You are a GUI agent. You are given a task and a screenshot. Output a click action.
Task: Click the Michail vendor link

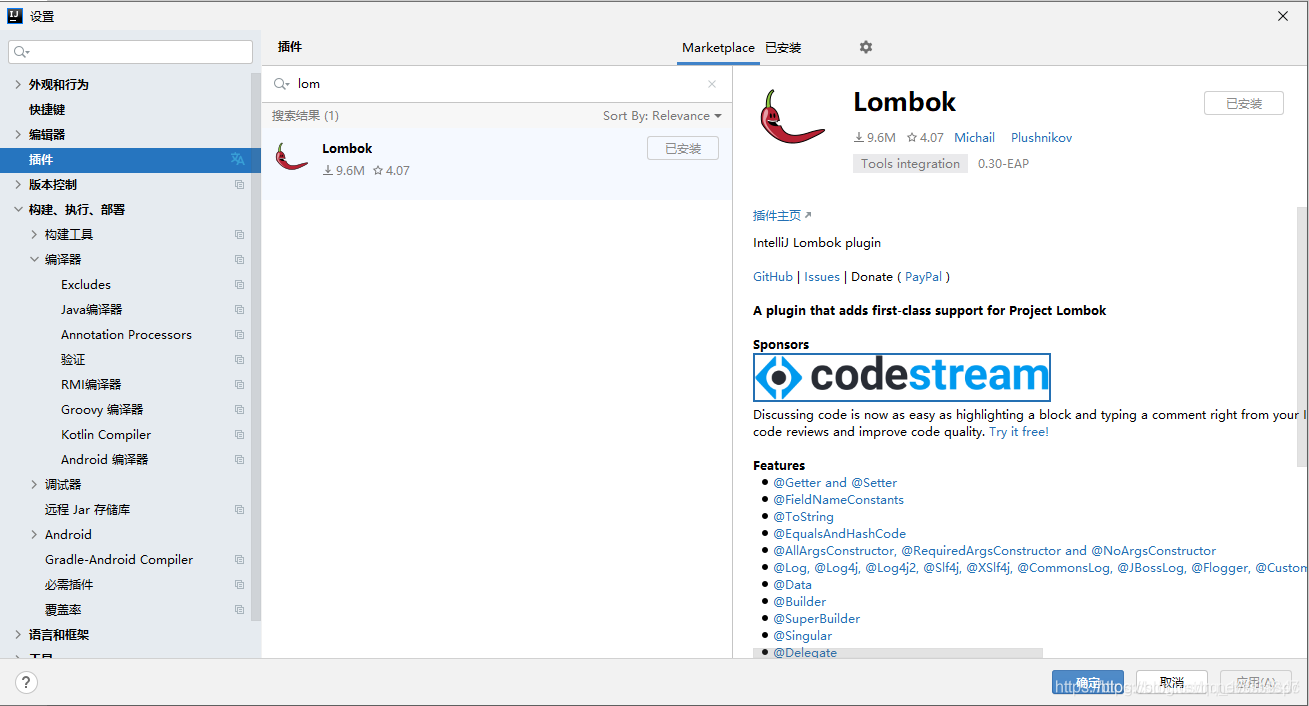coord(974,137)
